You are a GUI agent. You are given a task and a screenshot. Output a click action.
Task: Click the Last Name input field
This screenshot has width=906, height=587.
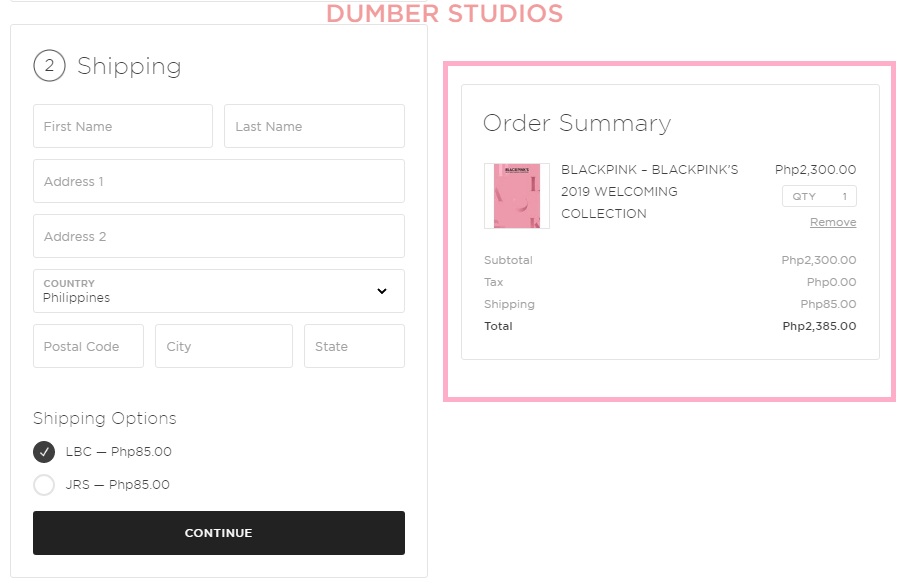coord(314,126)
